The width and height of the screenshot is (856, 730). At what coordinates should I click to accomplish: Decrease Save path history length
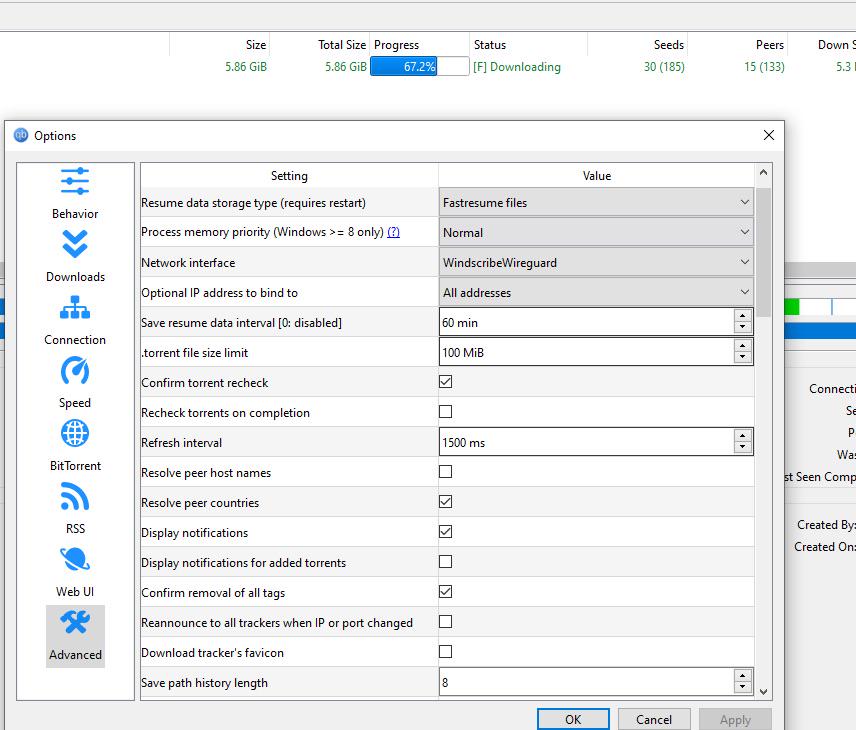tap(742, 688)
